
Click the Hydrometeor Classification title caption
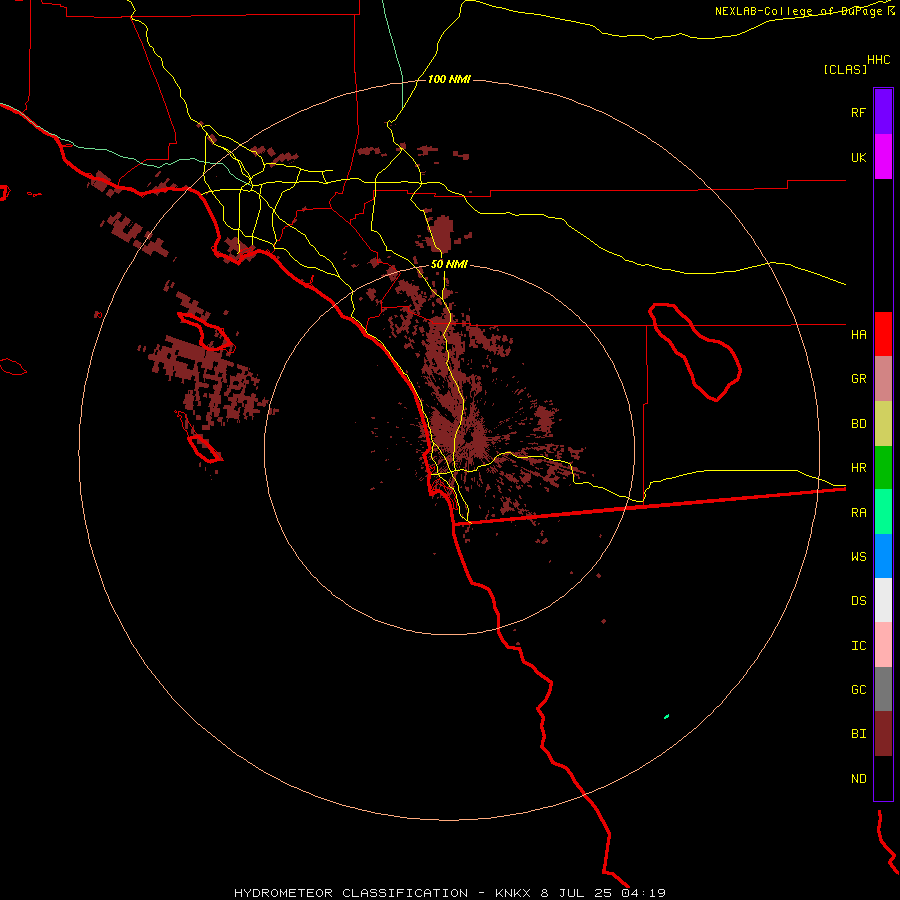[449, 893]
